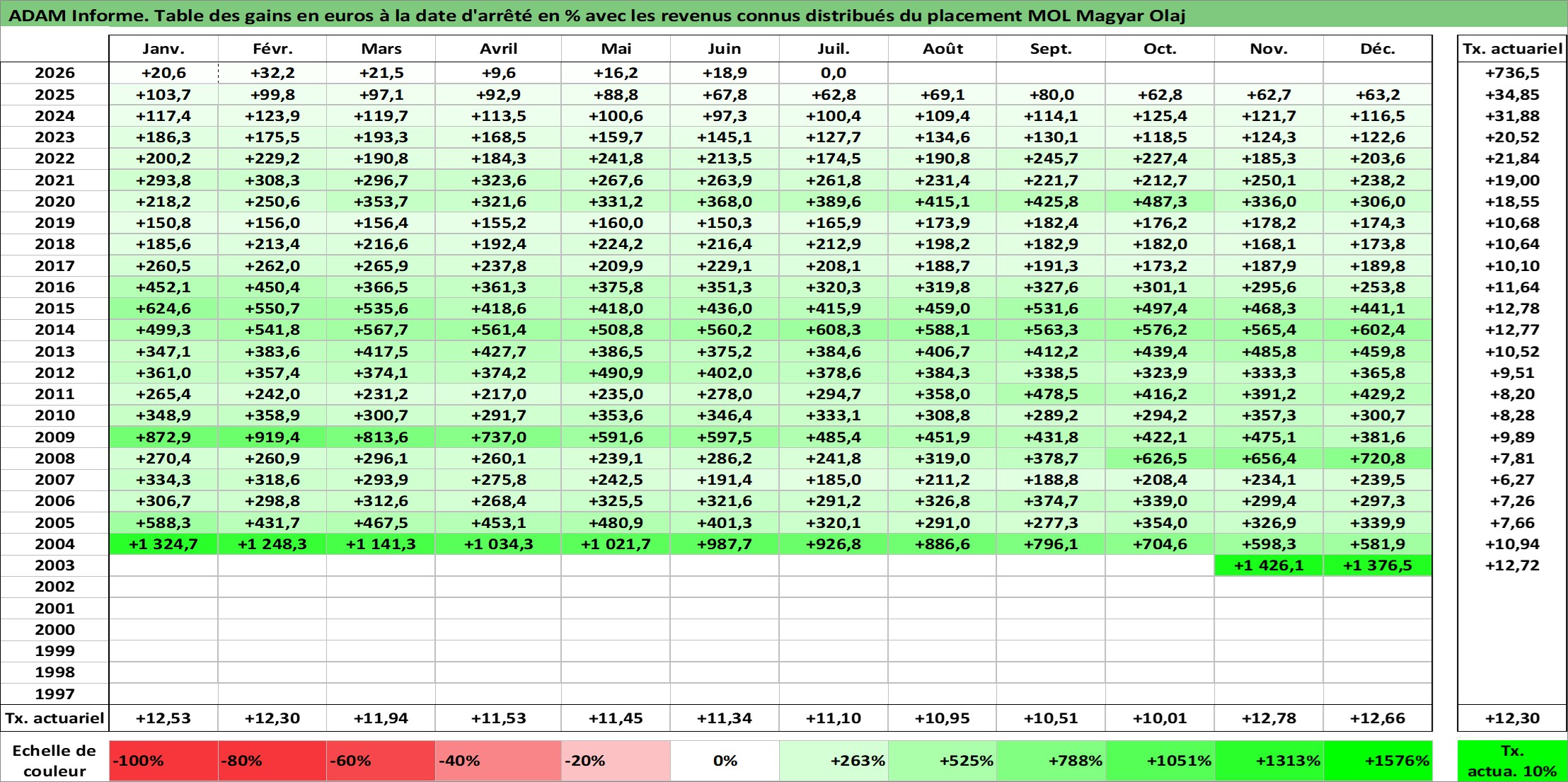The height and width of the screenshot is (782, 1568).
Task: Click cell +125,4 in row 2024
Action: (1160, 116)
